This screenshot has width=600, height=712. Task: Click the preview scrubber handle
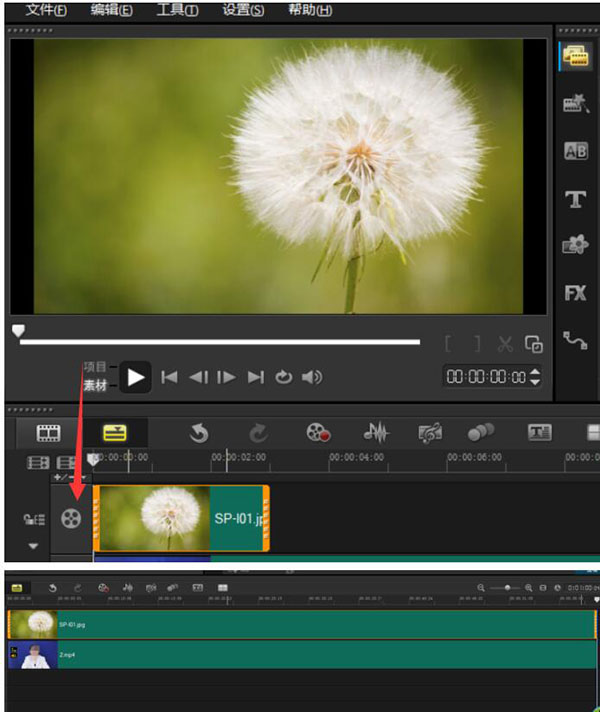pos(17,330)
